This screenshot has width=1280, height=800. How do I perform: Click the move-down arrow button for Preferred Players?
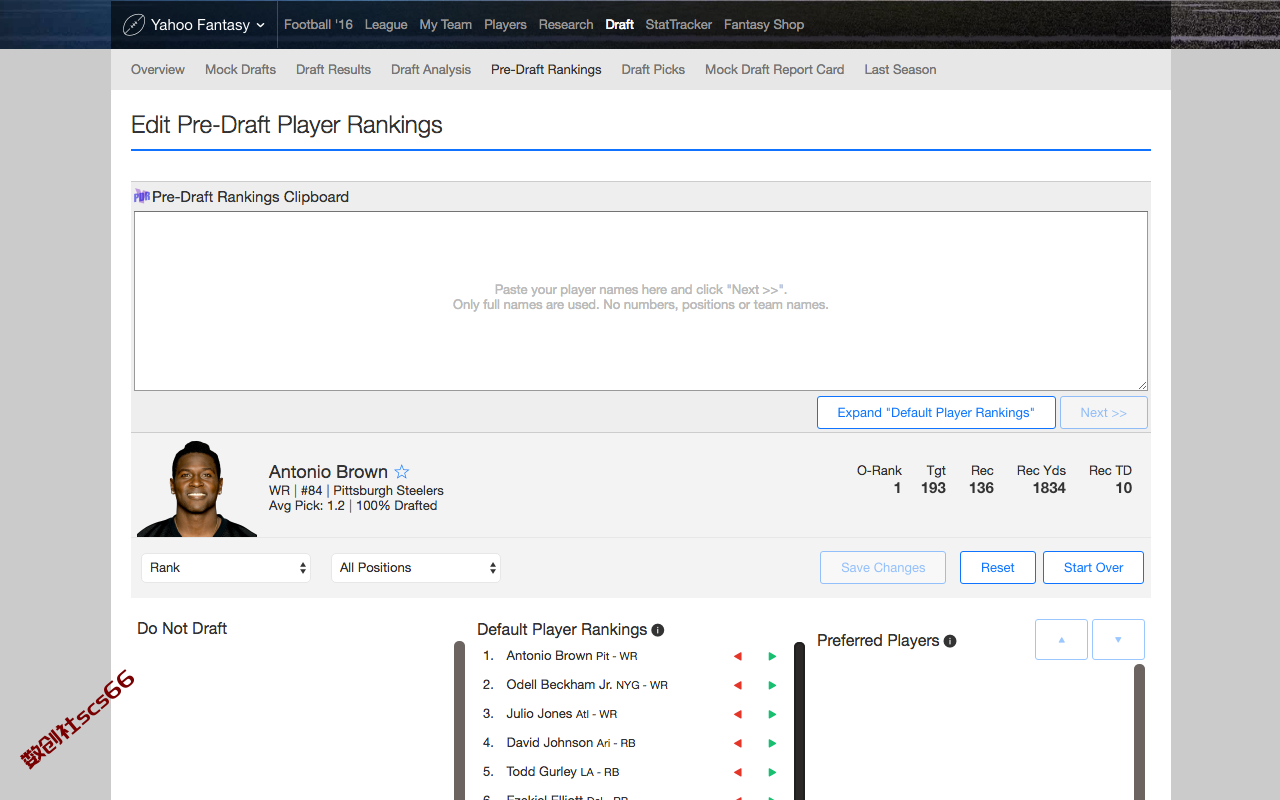pos(1118,639)
